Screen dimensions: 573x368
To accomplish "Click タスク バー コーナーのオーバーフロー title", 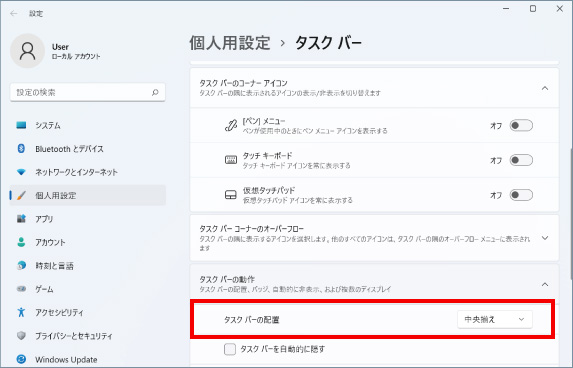I will (251, 229).
